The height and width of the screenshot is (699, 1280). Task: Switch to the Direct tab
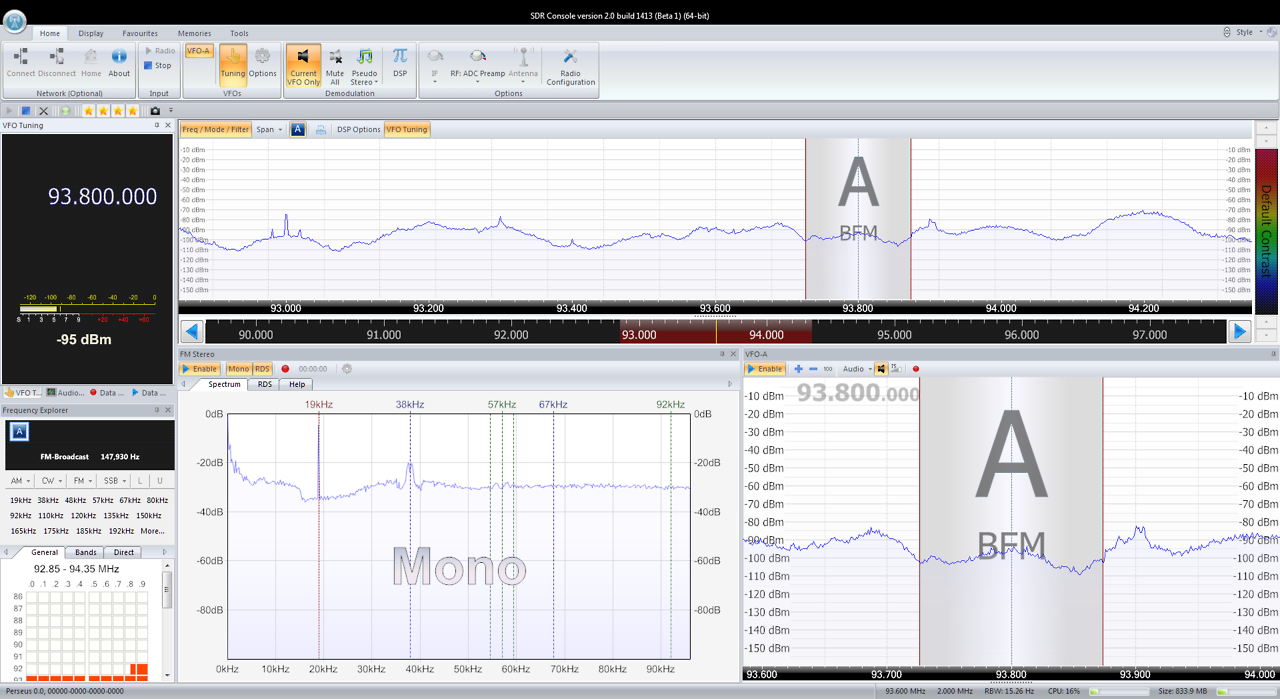click(x=124, y=552)
